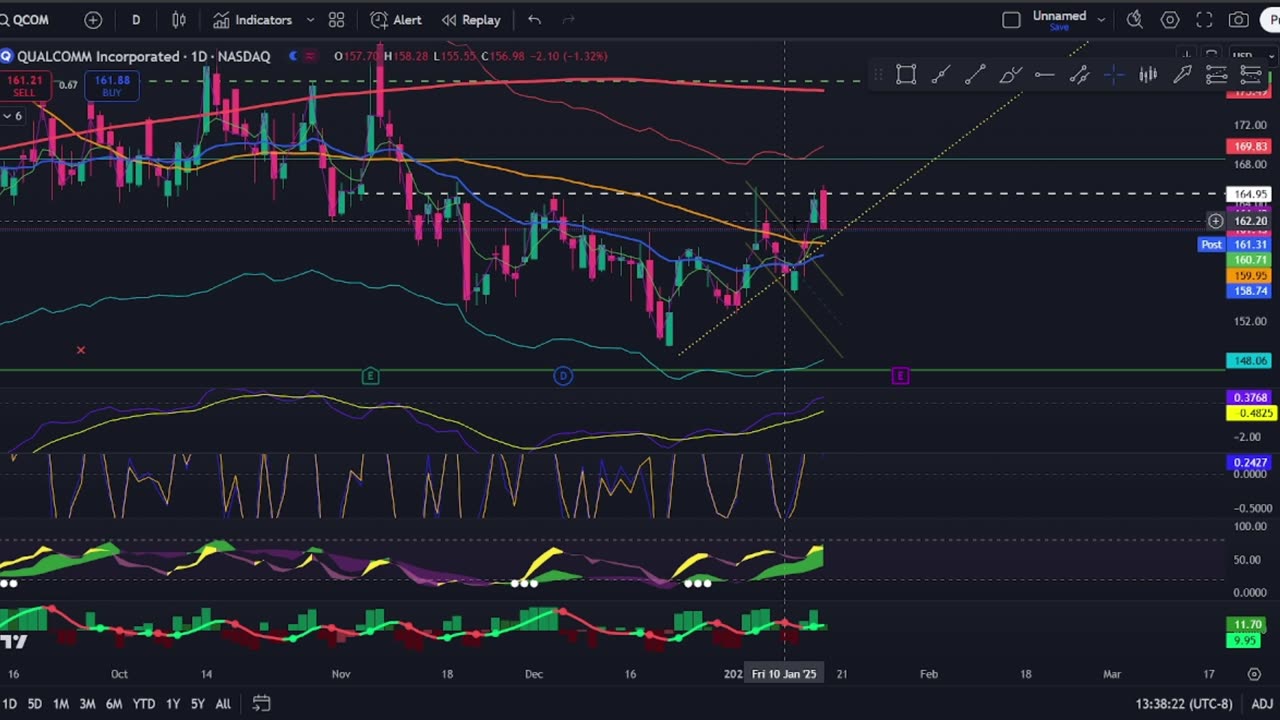The height and width of the screenshot is (720, 1280).
Task: Select the first trend line tool
Action: (940, 74)
